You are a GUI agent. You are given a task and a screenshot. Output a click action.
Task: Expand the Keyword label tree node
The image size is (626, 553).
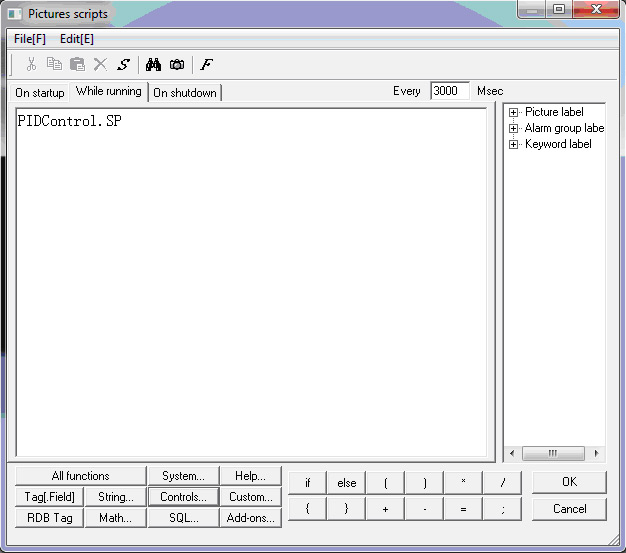513,144
